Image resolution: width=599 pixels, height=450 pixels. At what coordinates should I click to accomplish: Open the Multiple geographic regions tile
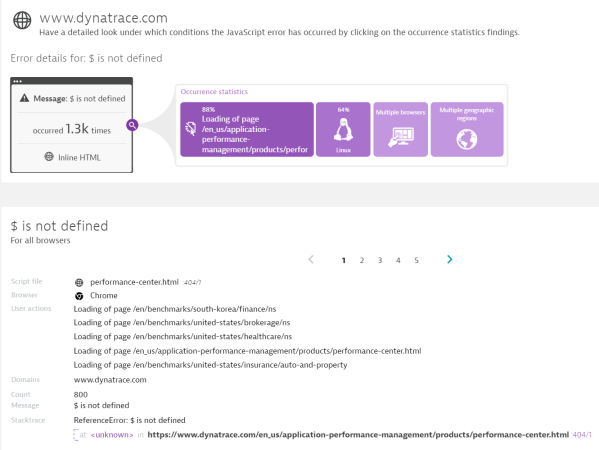(x=467, y=129)
